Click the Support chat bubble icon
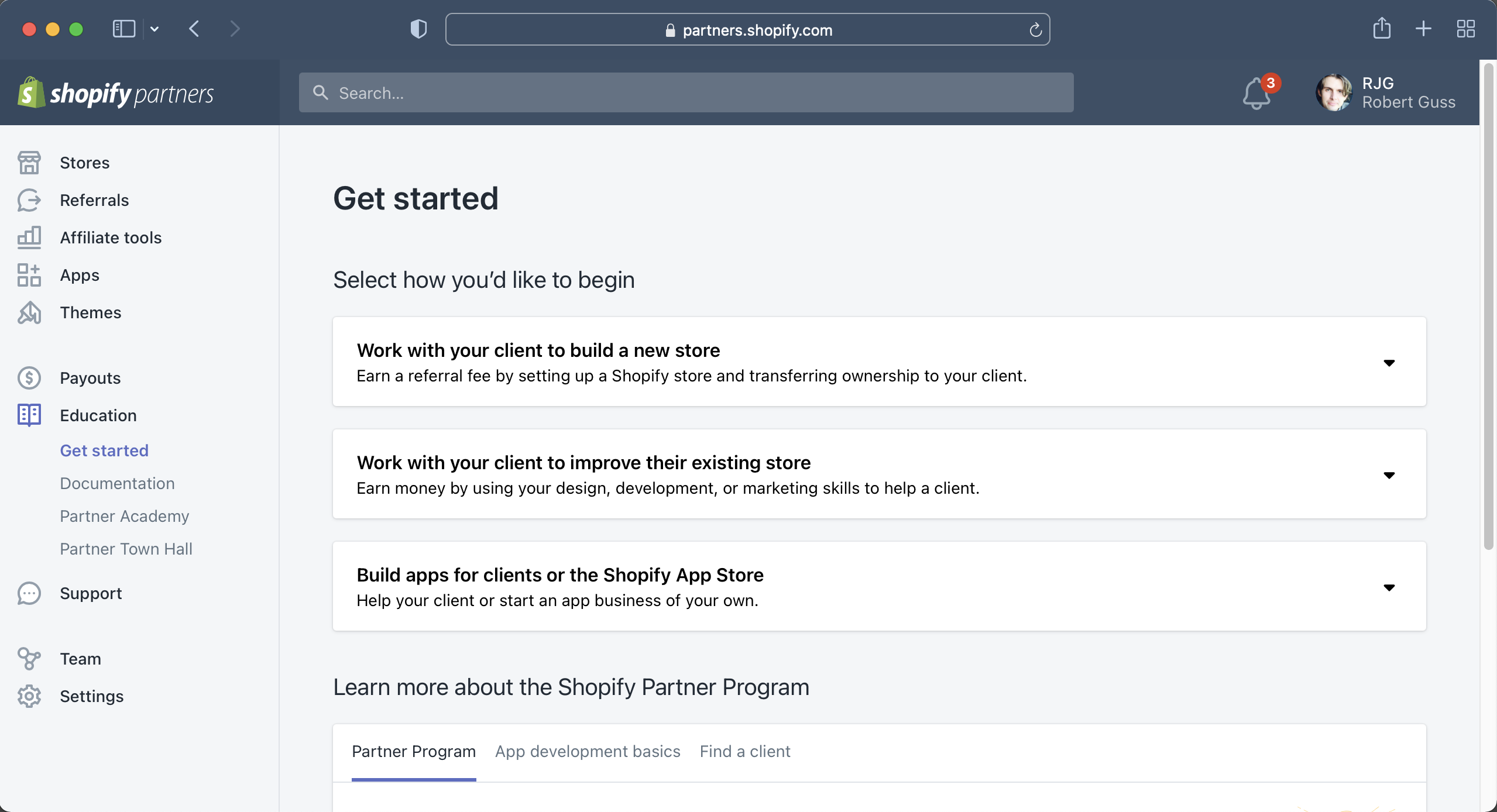The image size is (1497, 812). point(29,593)
